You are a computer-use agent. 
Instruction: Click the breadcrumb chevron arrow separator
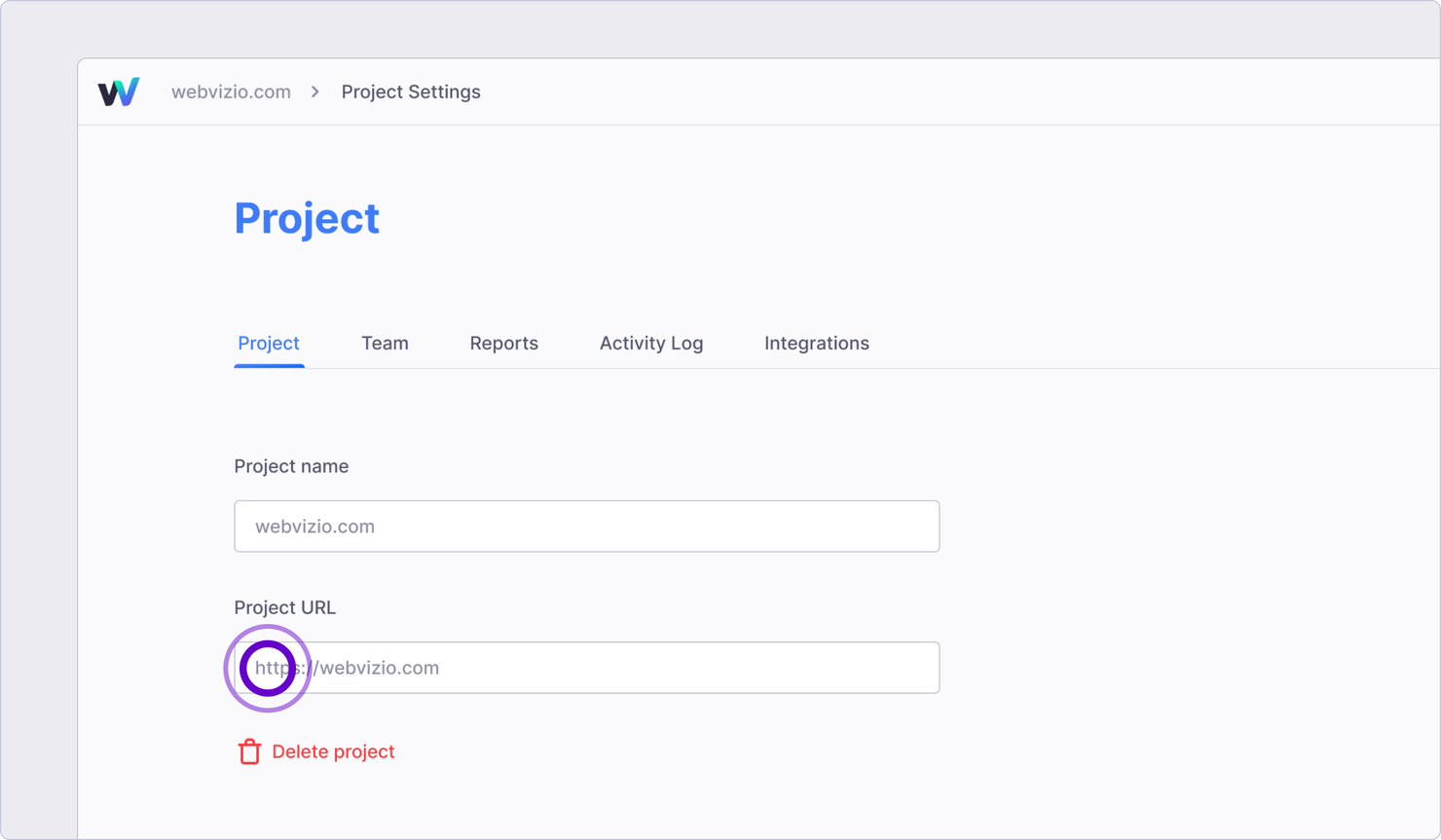pyautogui.click(x=315, y=91)
